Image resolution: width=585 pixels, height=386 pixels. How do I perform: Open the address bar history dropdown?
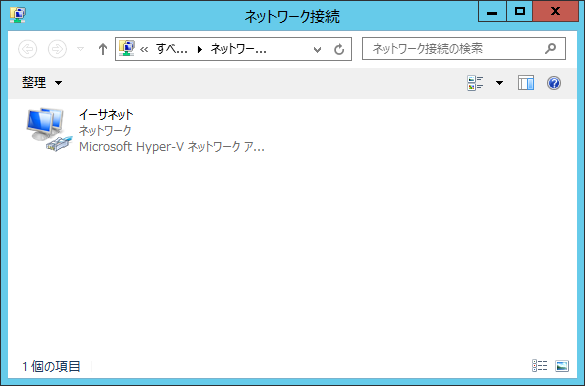click(x=317, y=49)
